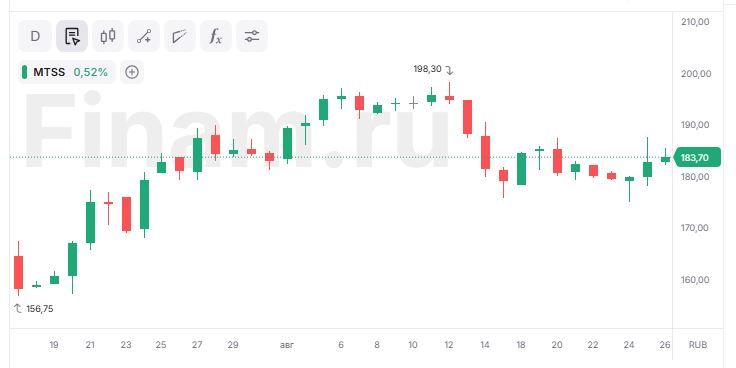The width and height of the screenshot is (736, 368).
Task: Click the large red candle near 14
Action: [485, 152]
